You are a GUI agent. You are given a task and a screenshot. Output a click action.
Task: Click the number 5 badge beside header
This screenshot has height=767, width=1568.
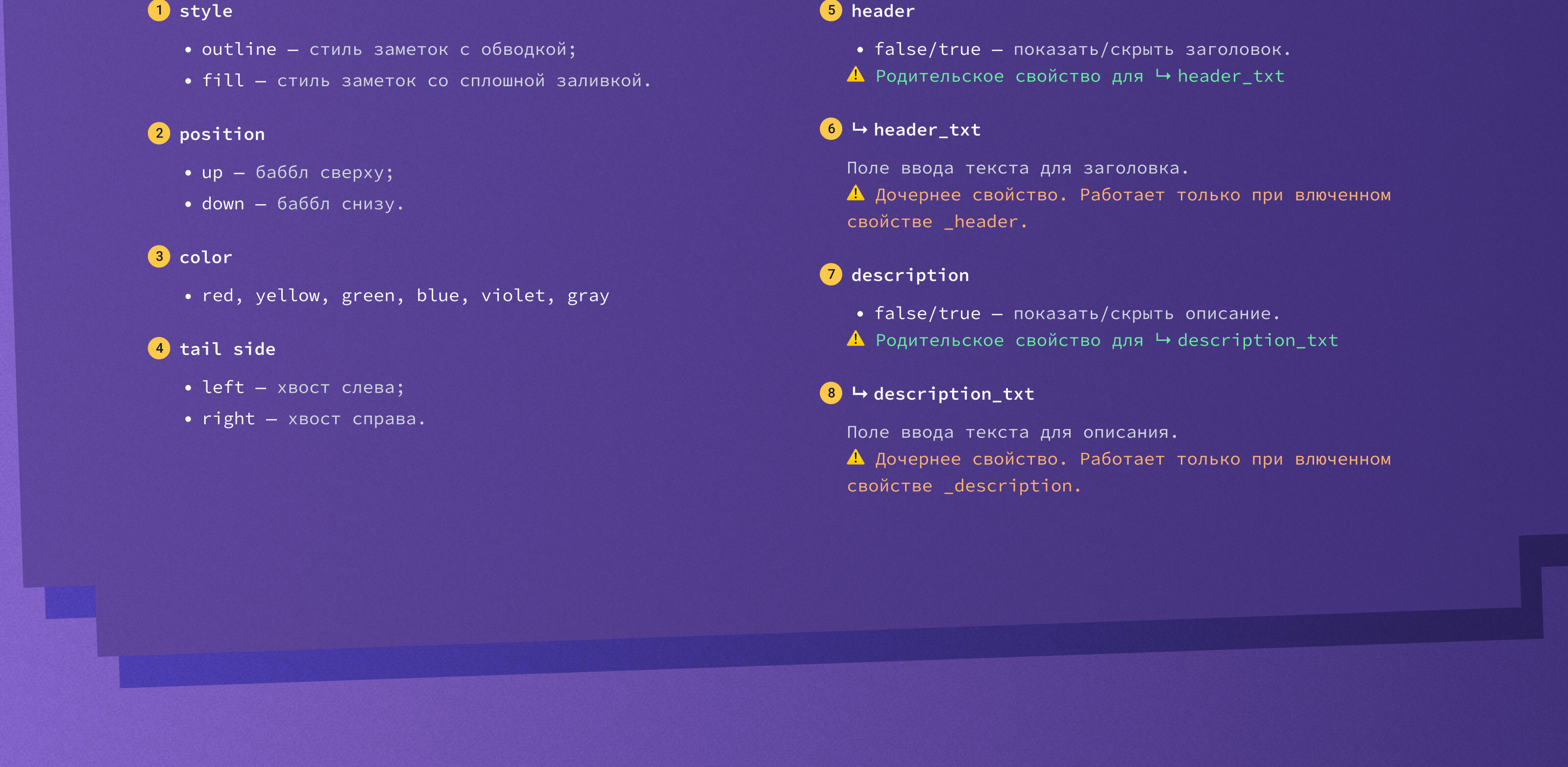831,10
